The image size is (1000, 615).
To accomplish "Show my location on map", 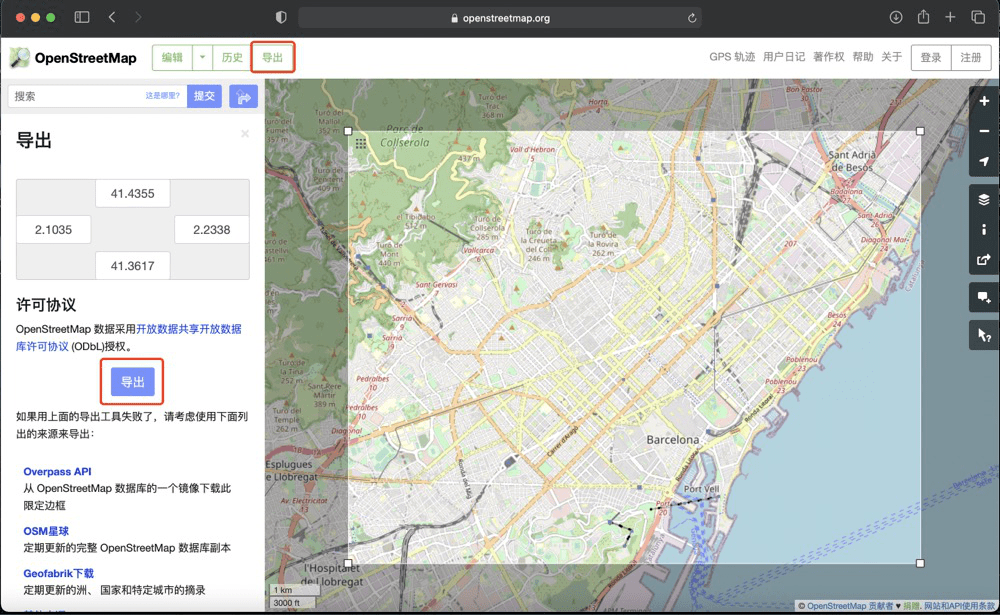I will [x=984, y=162].
